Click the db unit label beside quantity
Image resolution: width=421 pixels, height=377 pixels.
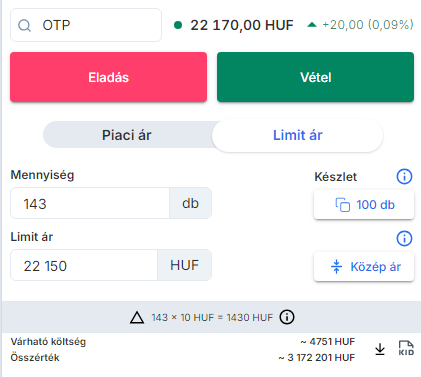coord(190,203)
